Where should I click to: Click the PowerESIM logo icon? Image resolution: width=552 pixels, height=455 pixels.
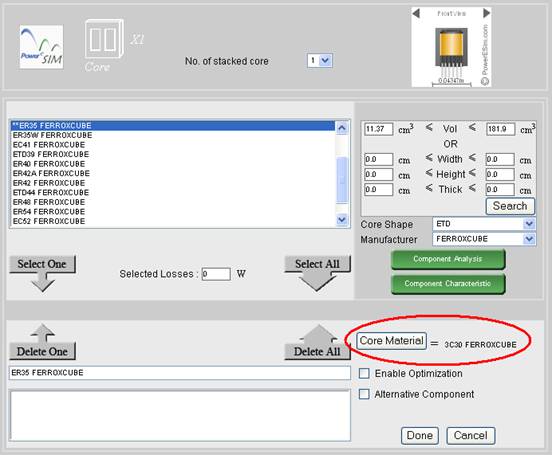tap(42, 46)
